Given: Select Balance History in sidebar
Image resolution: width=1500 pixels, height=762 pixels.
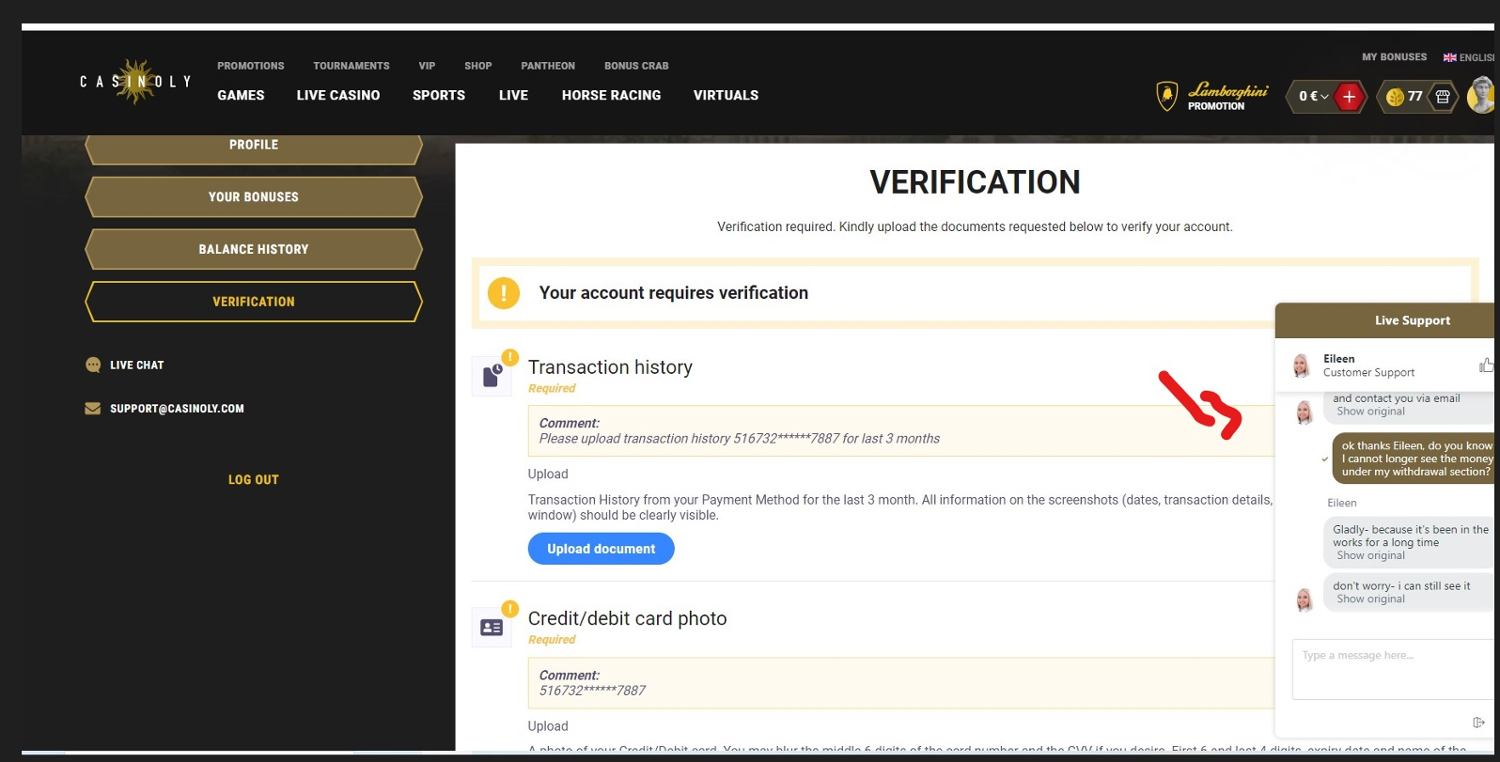Looking at the screenshot, I should (253, 249).
